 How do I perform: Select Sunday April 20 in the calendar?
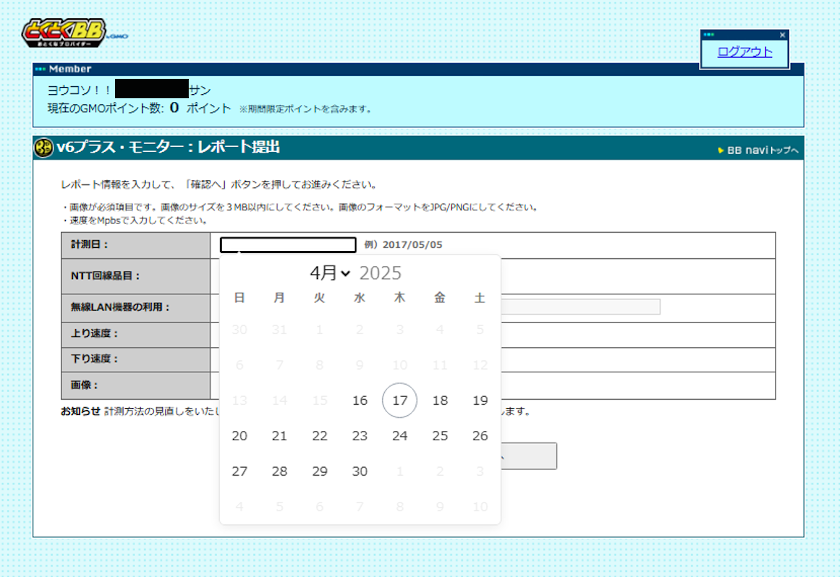[240, 436]
